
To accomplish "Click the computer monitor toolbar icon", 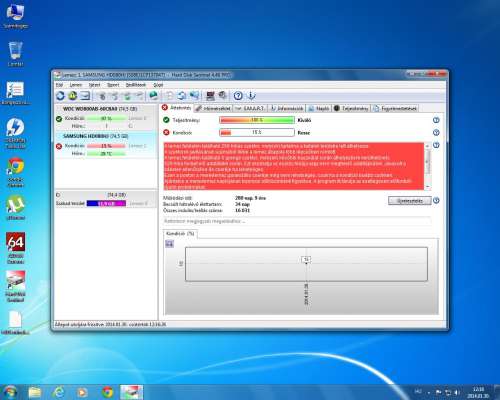I will tap(210, 96).
